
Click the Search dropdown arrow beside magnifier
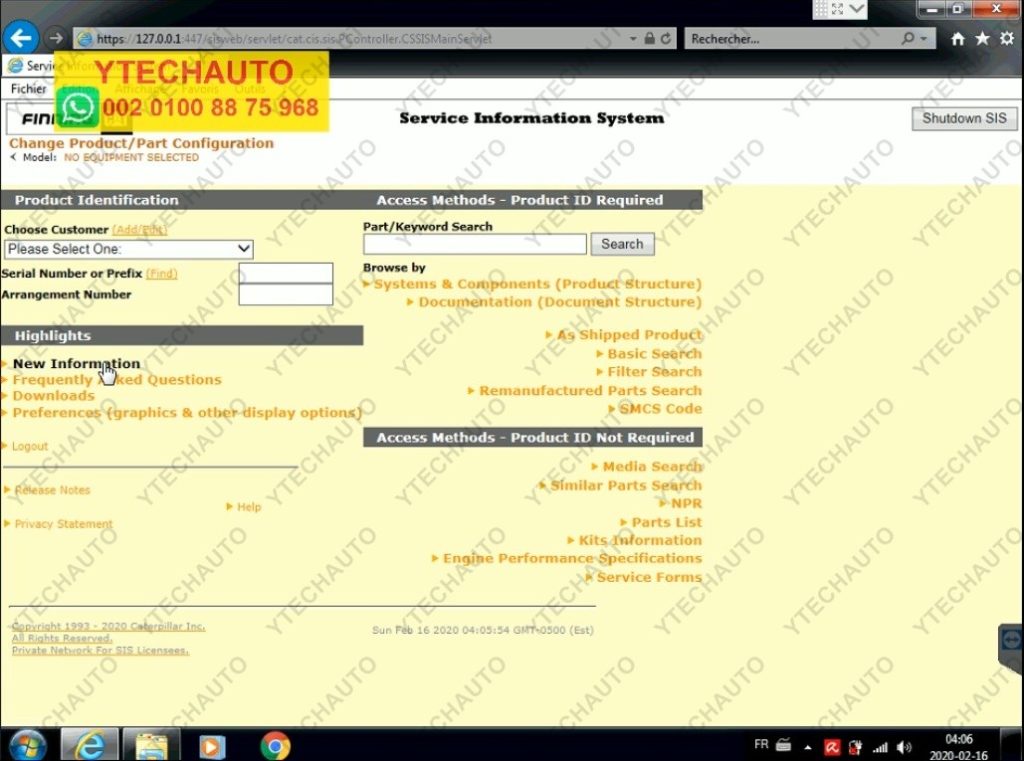(923, 39)
